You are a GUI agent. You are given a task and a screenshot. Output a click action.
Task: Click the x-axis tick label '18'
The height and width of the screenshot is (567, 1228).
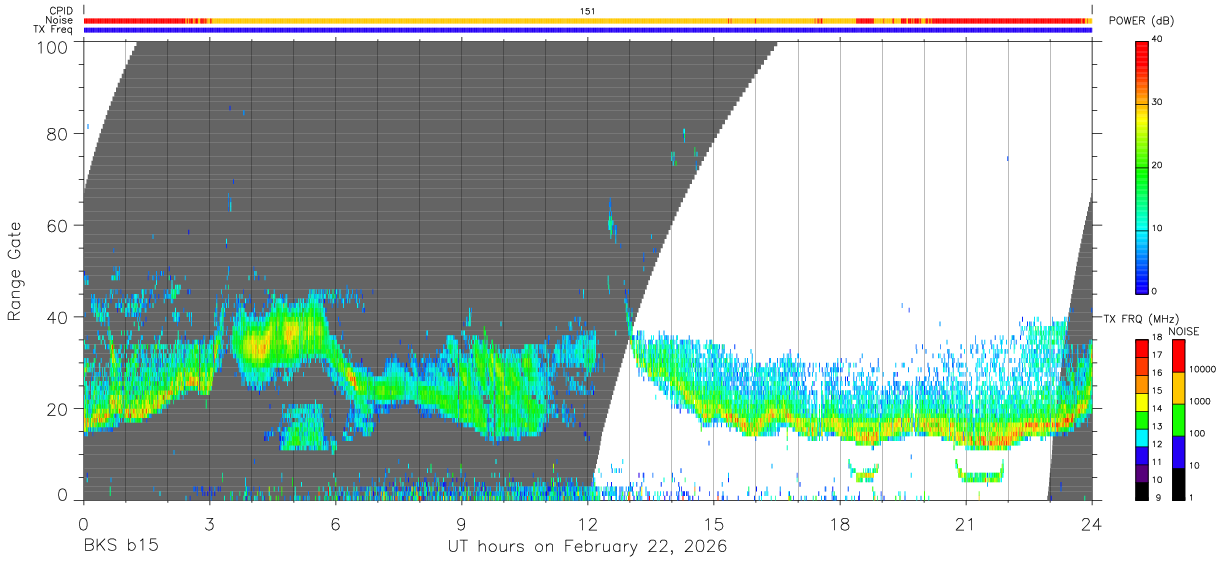tap(840, 524)
